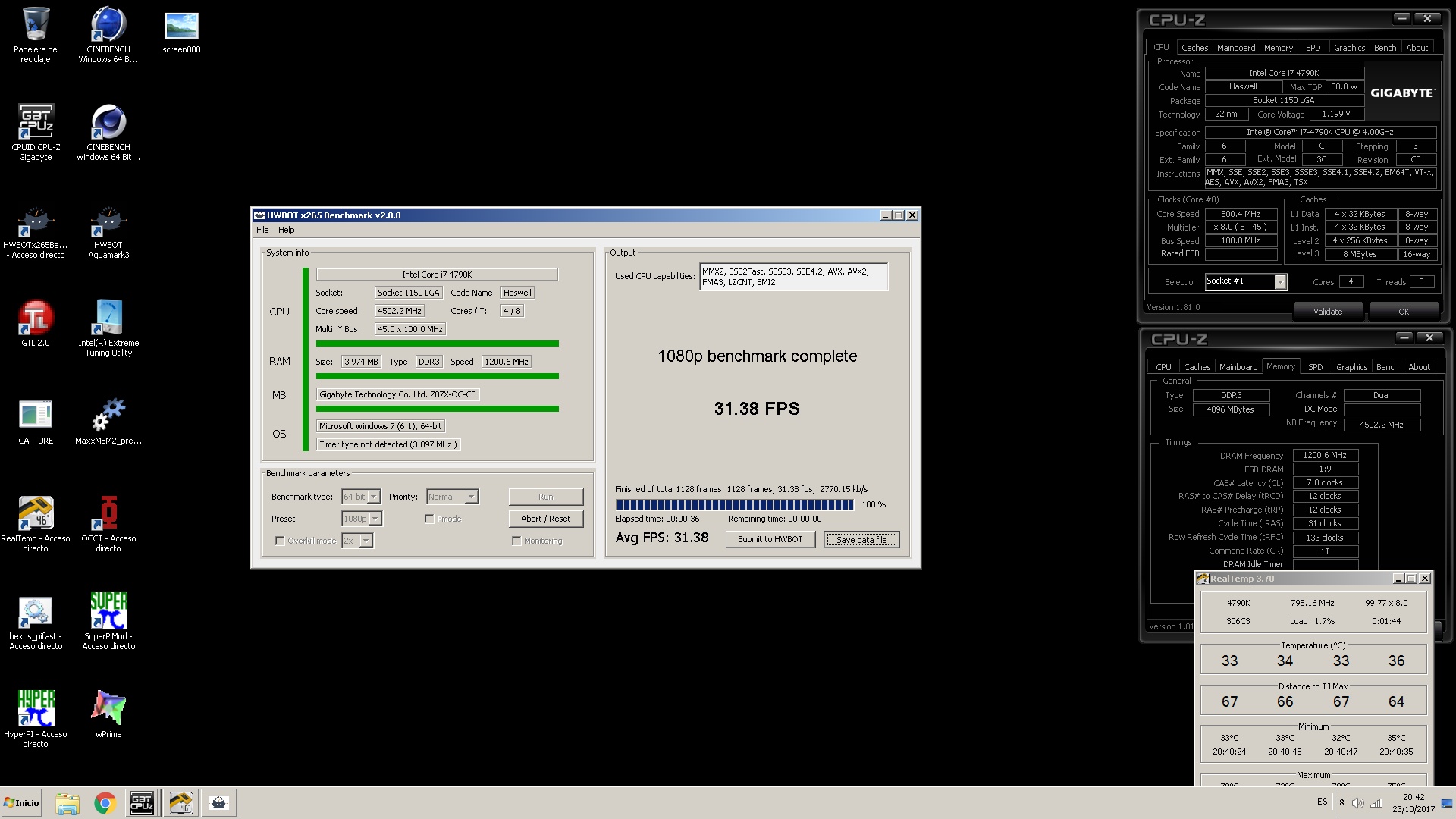
Task: Select the MaxxMEM2_pre... gear icon
Action: click(x=108, y=421)
